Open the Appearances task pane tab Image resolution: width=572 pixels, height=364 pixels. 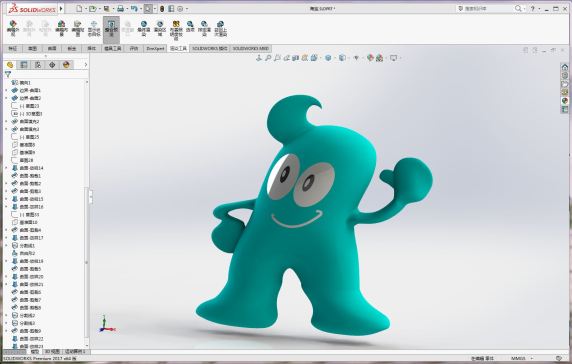[565, 101]
